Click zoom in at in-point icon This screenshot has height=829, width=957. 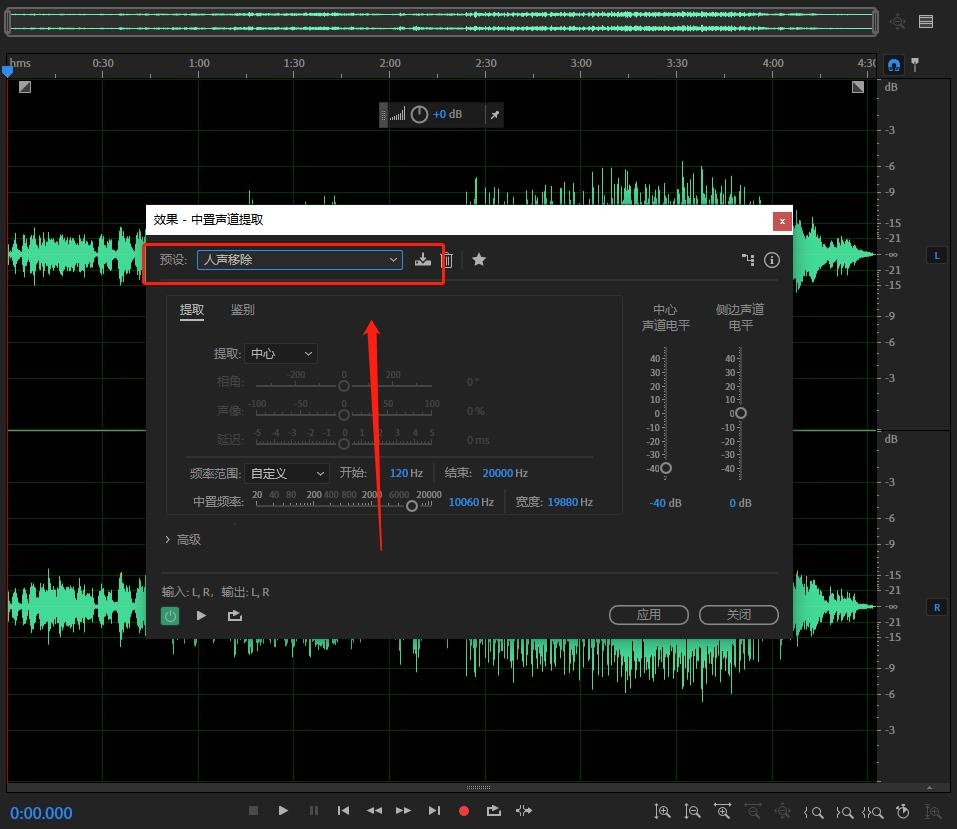pyautogui.click(x=814, y=812)
